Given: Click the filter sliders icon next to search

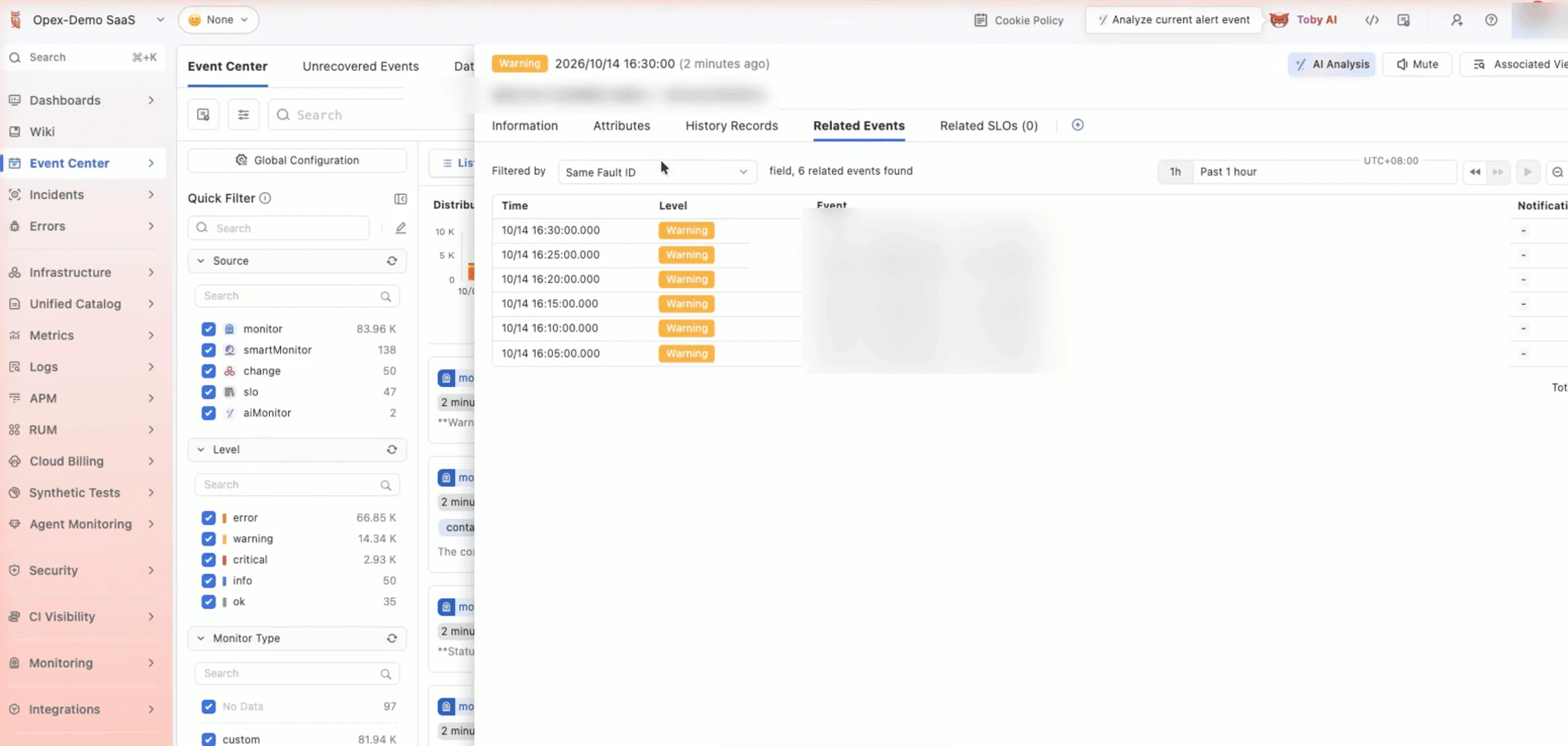Looking at the screenshot, I should click(243, 114).
